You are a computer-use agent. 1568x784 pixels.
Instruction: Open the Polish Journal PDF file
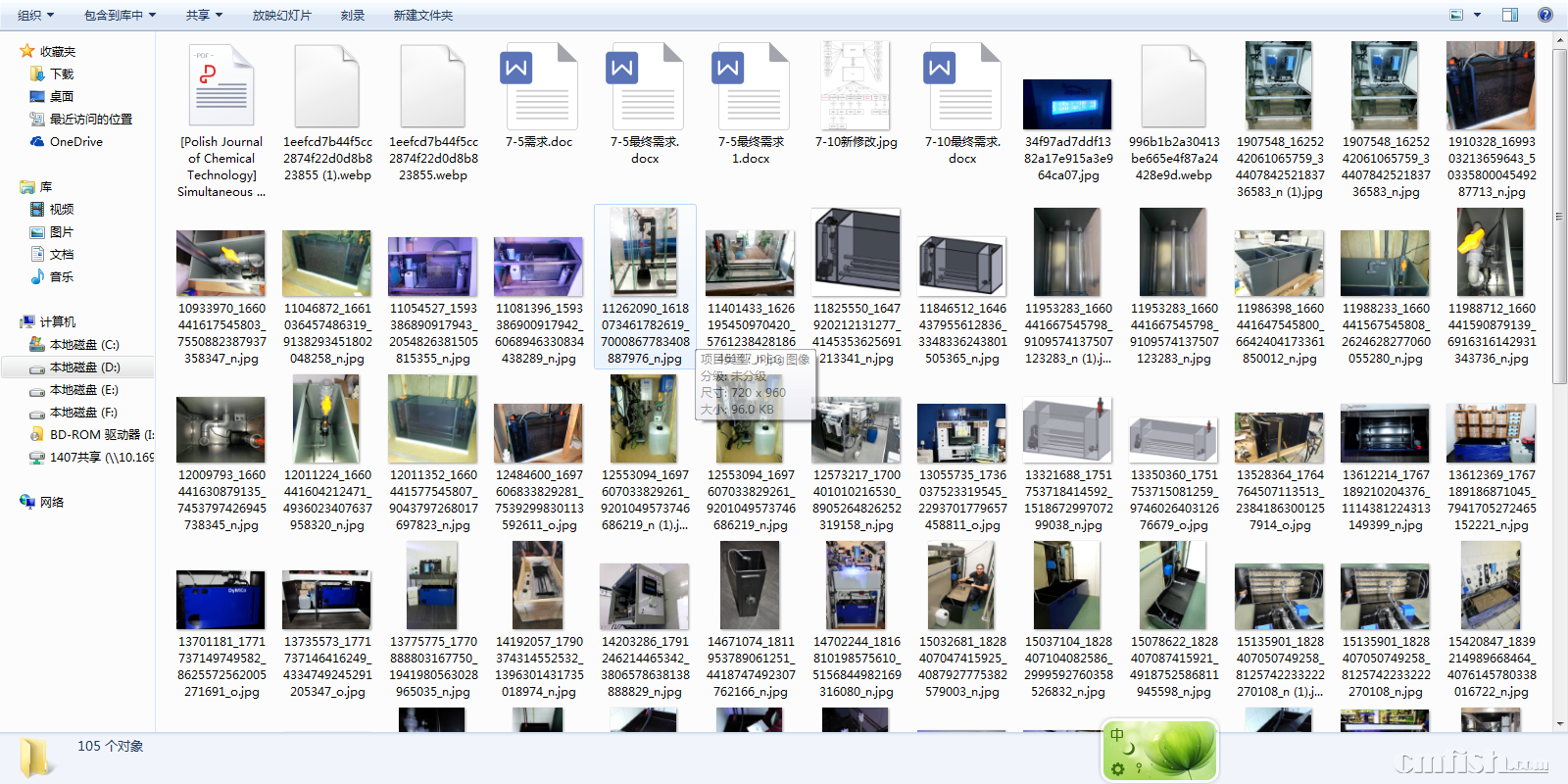coord(221,87)
